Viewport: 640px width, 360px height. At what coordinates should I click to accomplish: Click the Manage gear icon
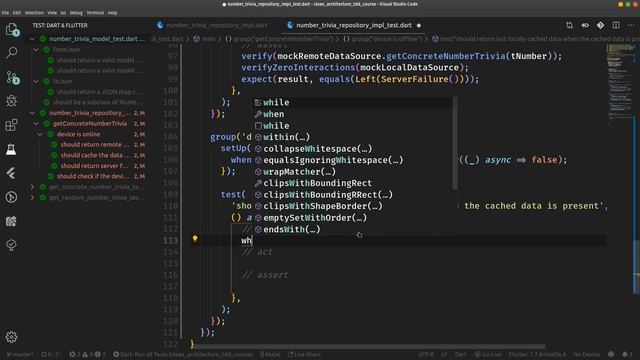pos(11,337)
